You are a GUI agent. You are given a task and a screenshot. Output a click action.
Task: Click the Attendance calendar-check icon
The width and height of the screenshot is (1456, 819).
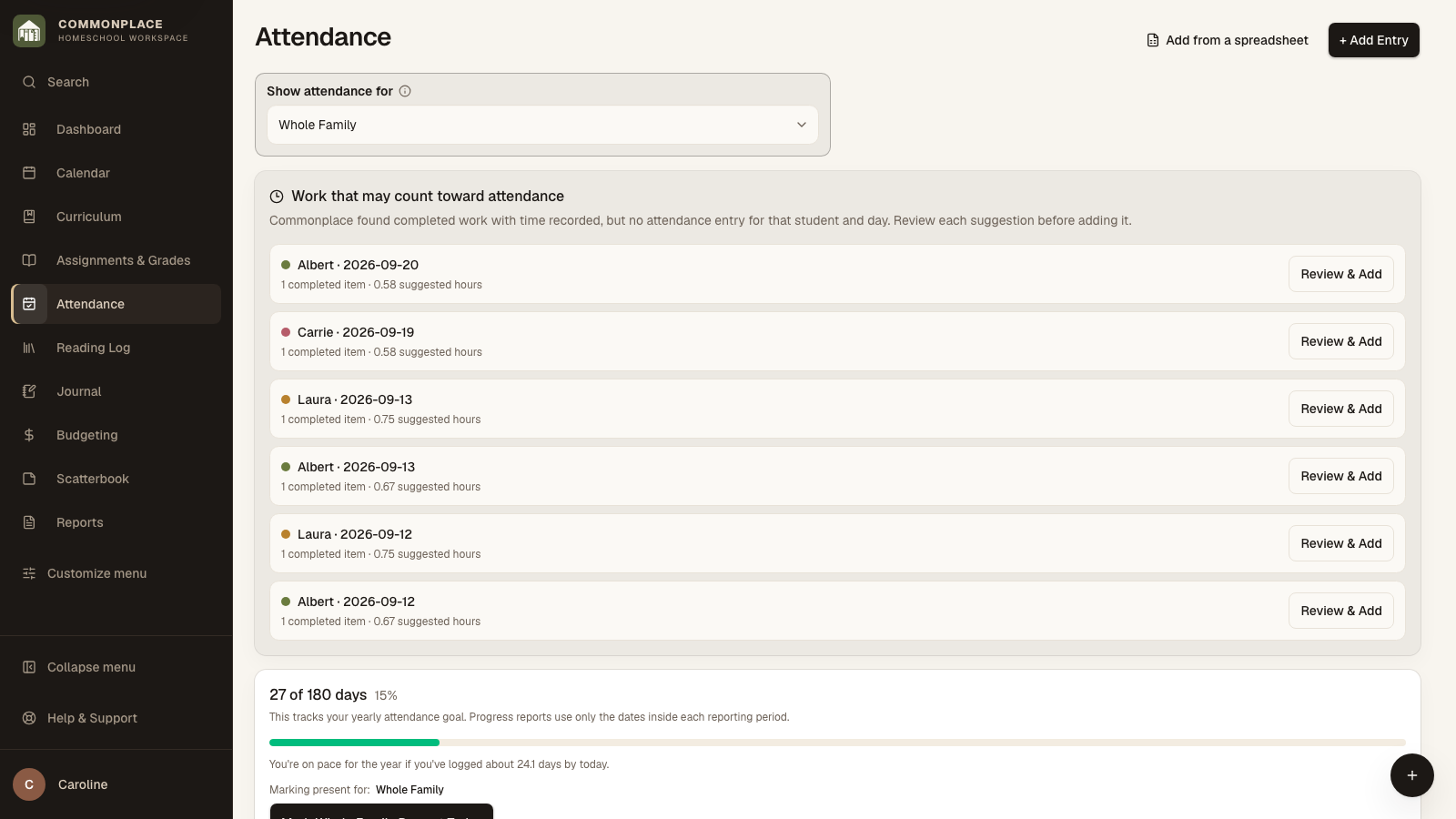click(x=29, y=304)
